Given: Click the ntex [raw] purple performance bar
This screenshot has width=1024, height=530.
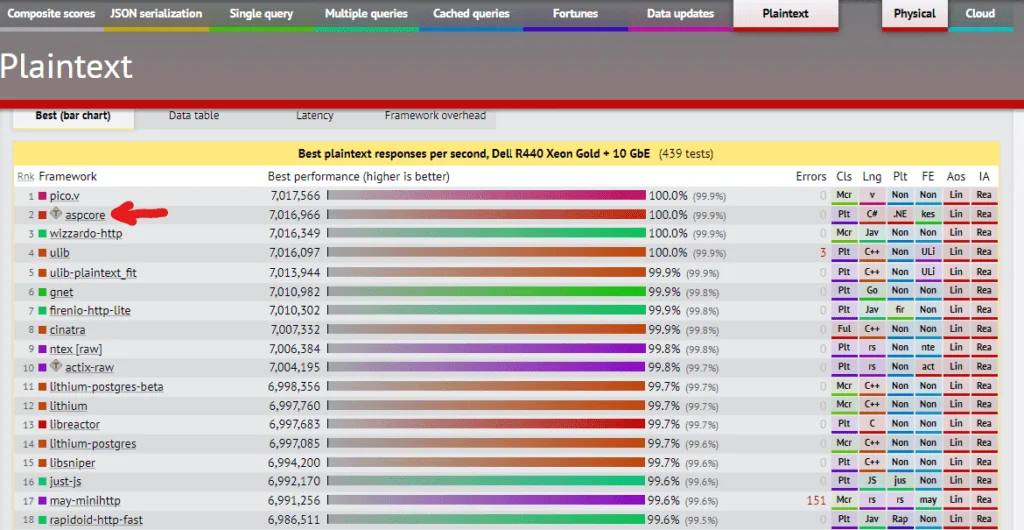Looking at the screenshot, I should click(486, 349).
